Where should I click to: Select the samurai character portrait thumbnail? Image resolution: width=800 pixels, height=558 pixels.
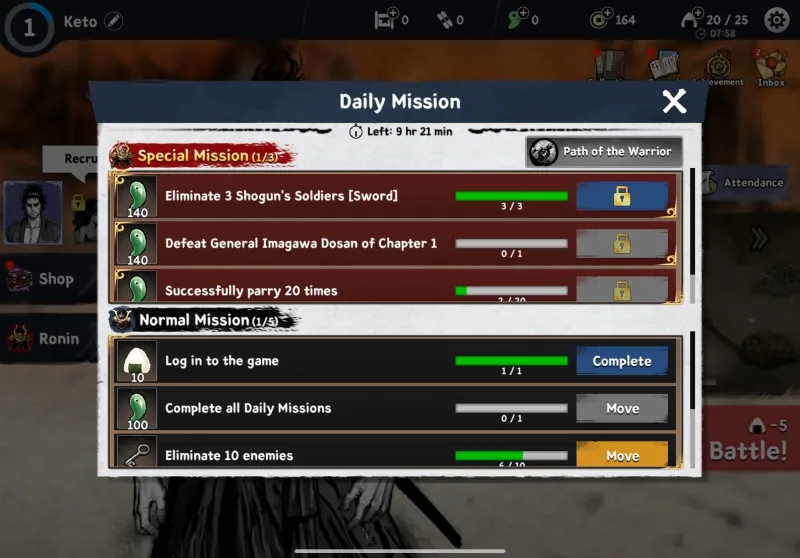click(33, 212)
